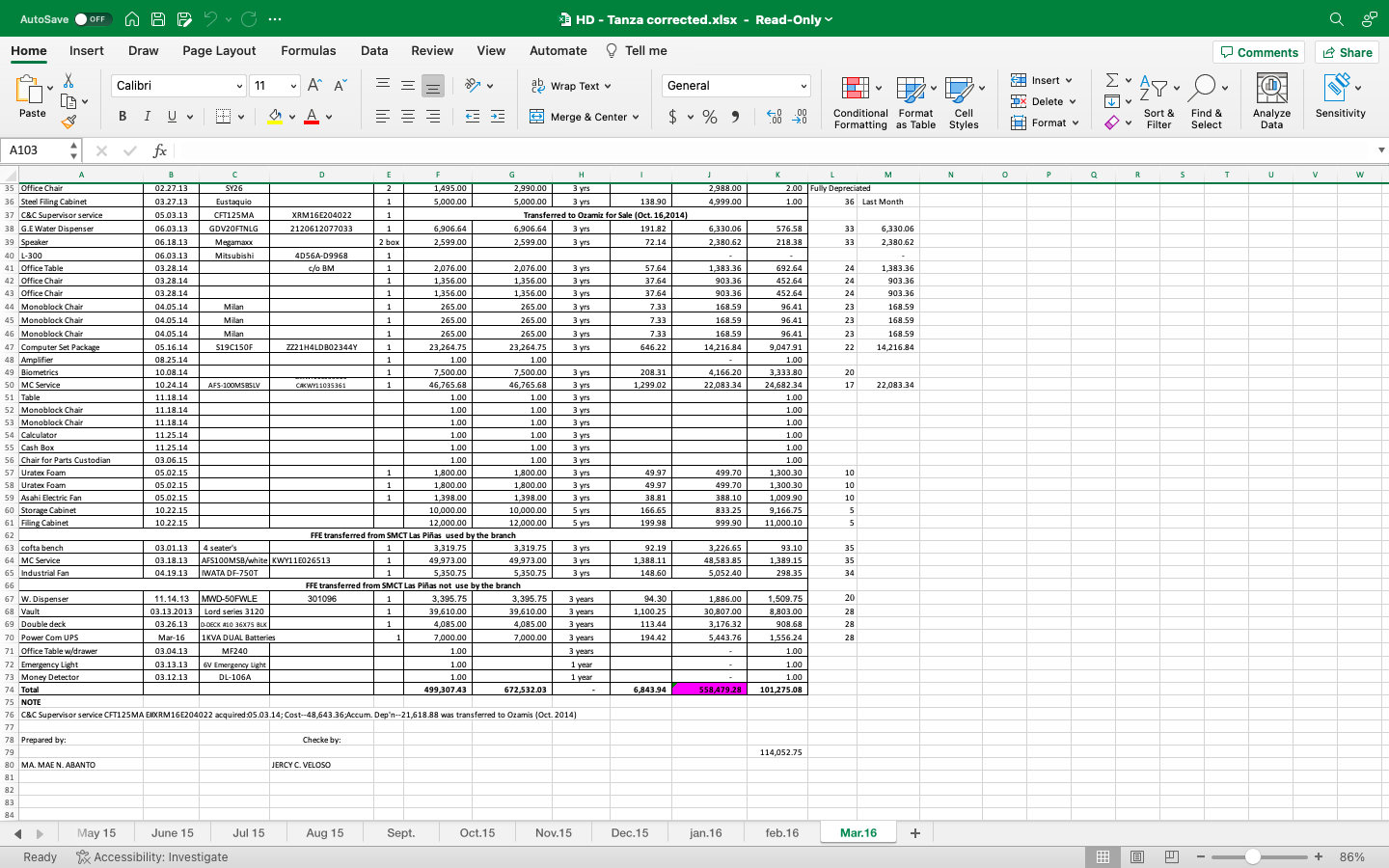Open the font size dropdown
Screen dimensions: 1389x868
(x=293, y=86)
